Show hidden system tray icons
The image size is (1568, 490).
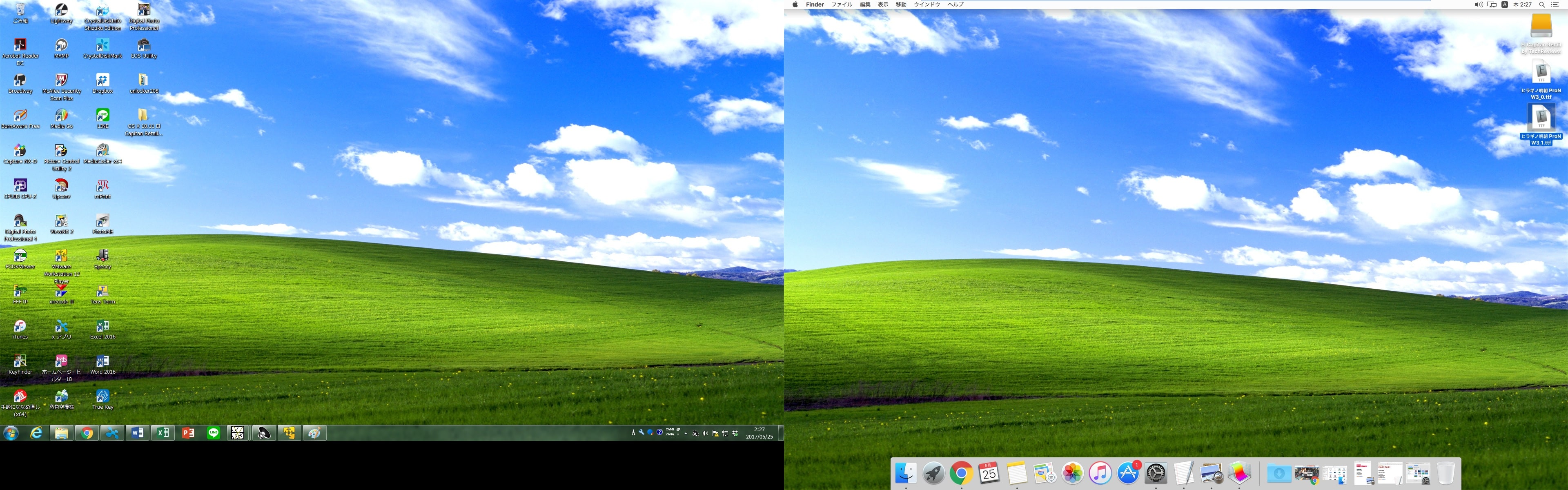point(686,433)
